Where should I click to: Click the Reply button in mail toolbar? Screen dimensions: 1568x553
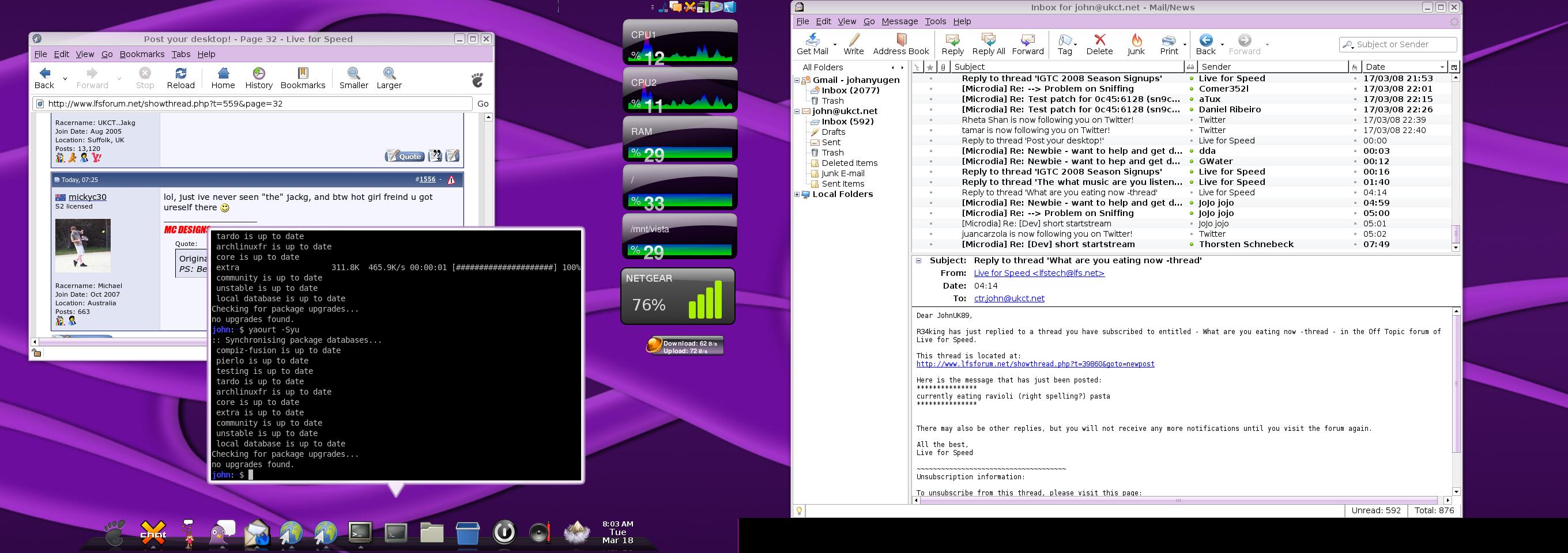point(952,44)
